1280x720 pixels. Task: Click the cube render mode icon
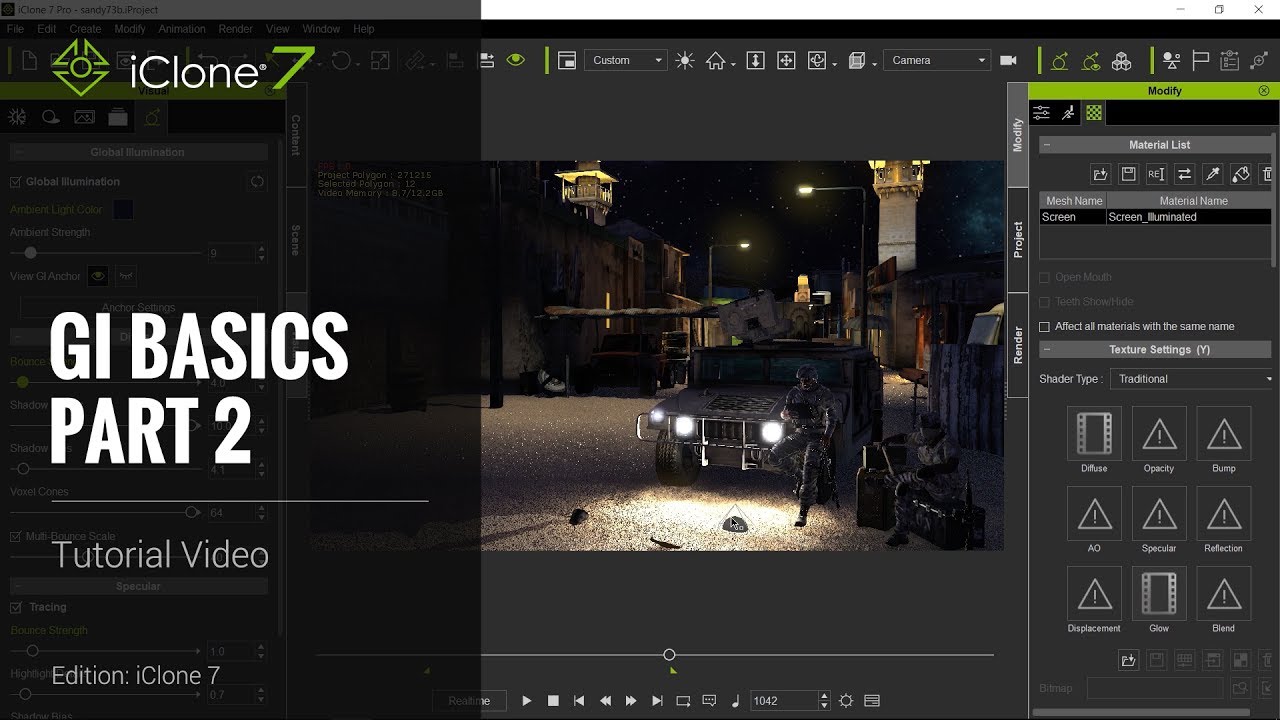click(x=857, y=60)
